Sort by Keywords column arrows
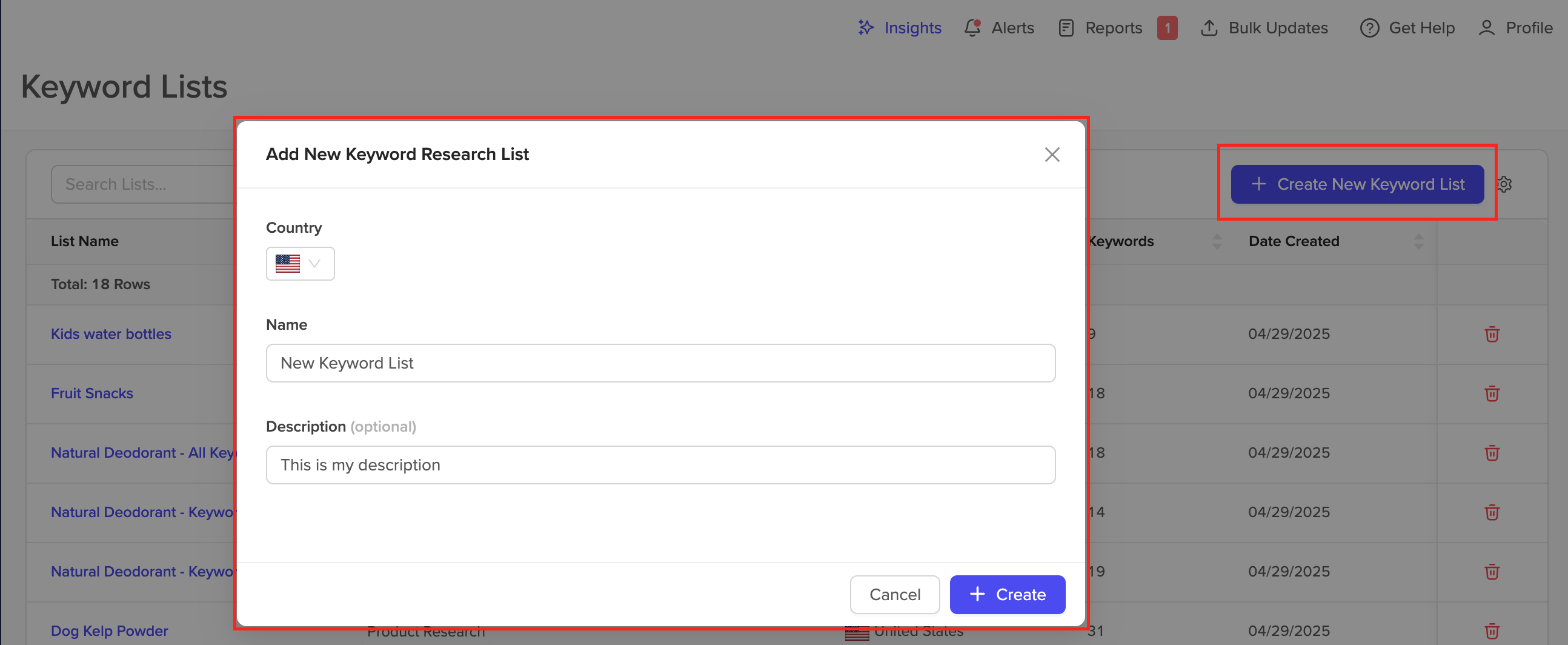 point(1217,242)
